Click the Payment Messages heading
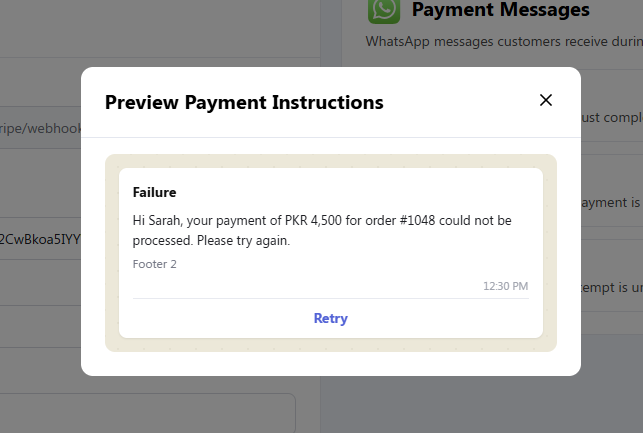Screen dimensions: 643x433 (x=501, y=9)
